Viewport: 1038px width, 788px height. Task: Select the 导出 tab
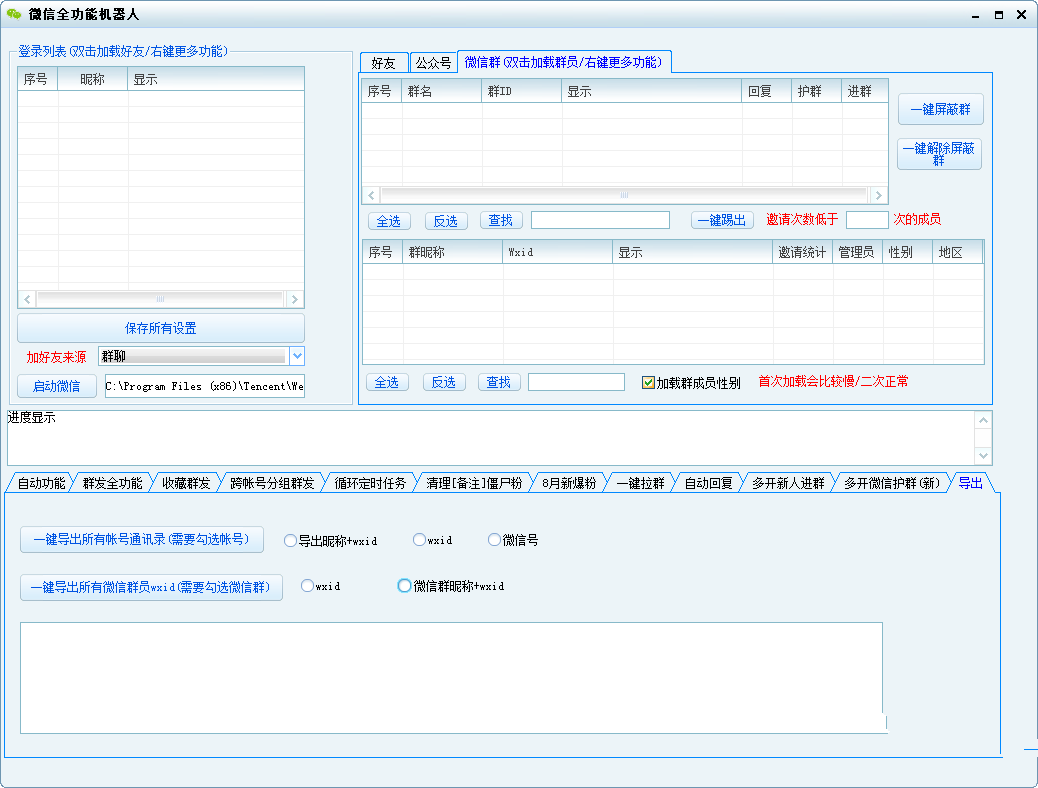click(x=970, y=483)
